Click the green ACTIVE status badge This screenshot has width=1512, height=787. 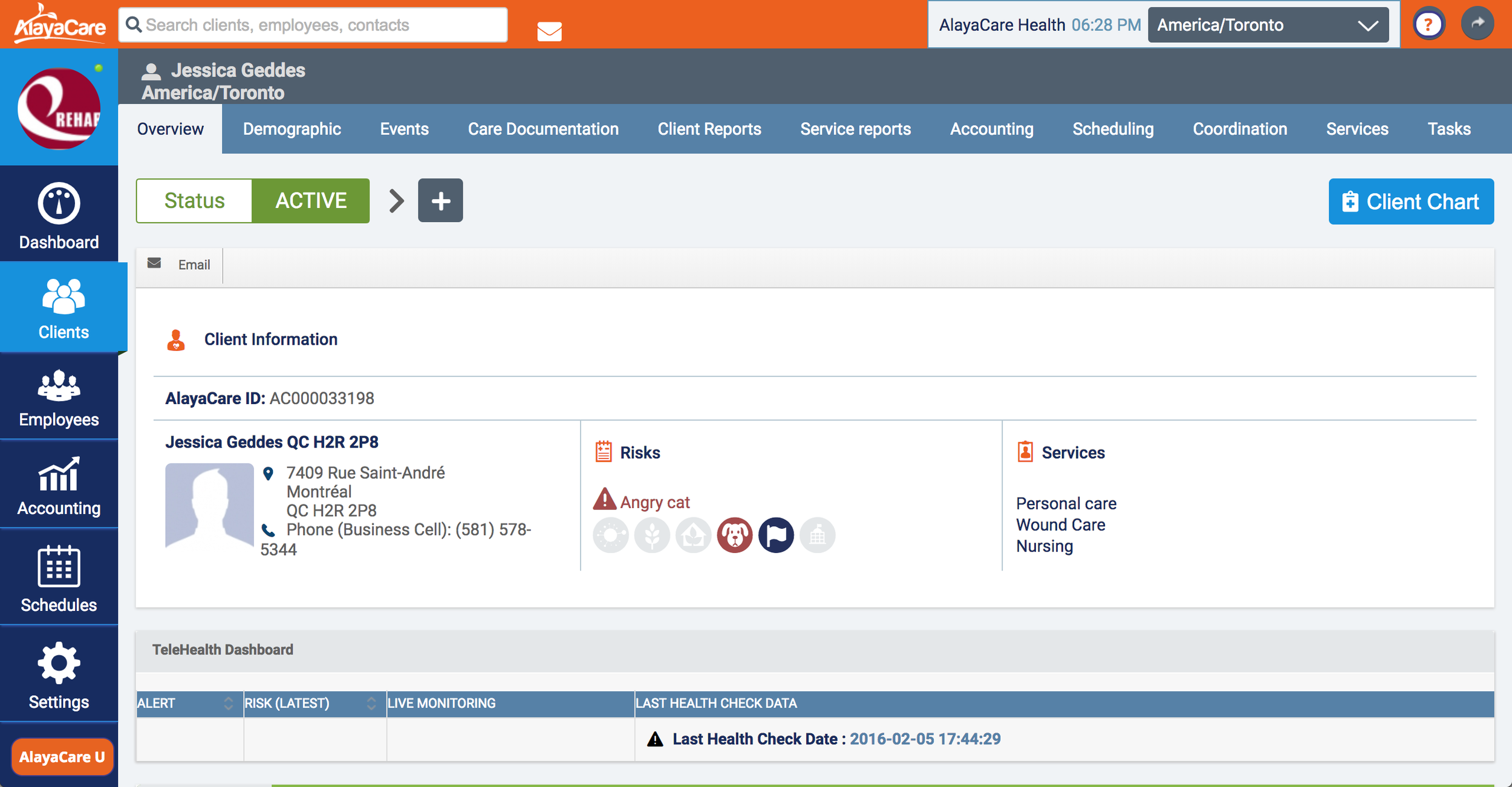pos(311,201)
